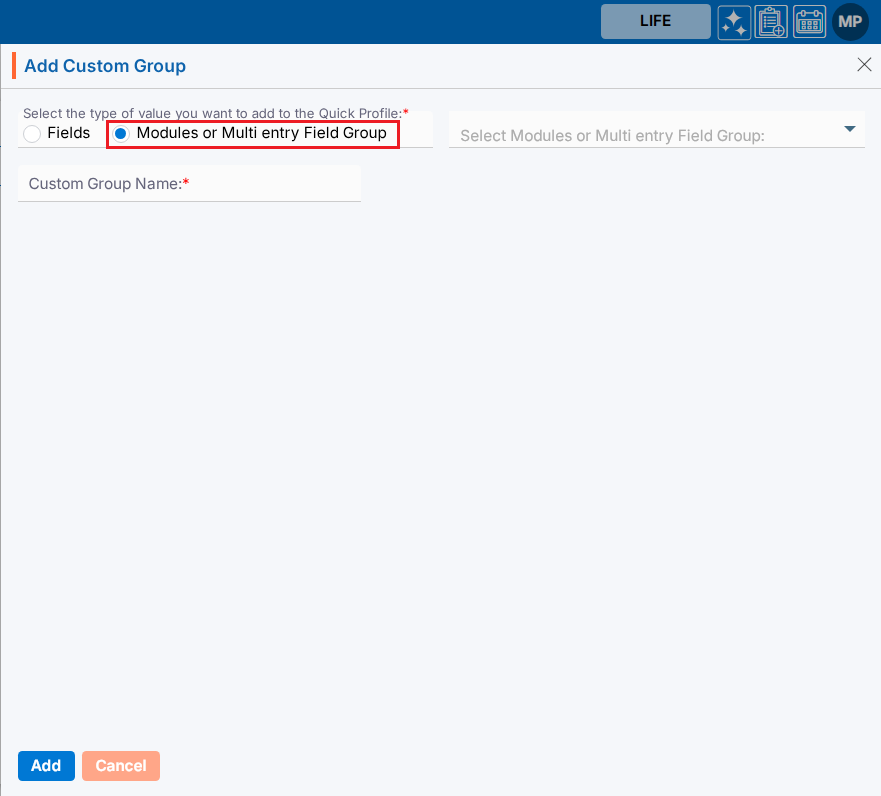This screenshot has width=881, height=796.
Task: Open the AI sparkle assistant icon
Action: [x=734, y=21]
